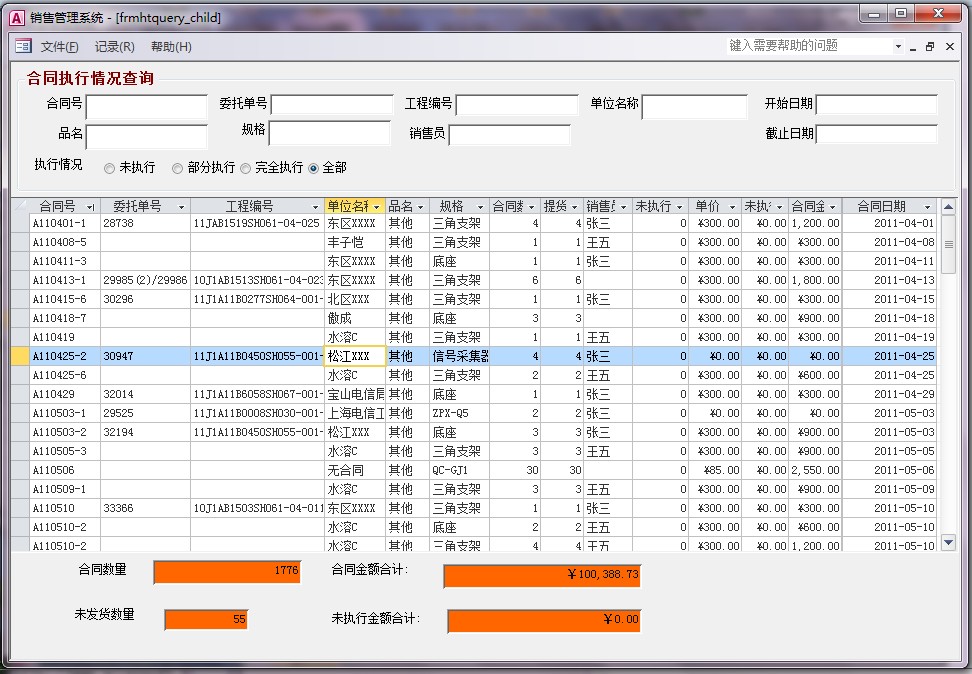
Task: Click the row selector of A110425-2
Action: [20, 357]
